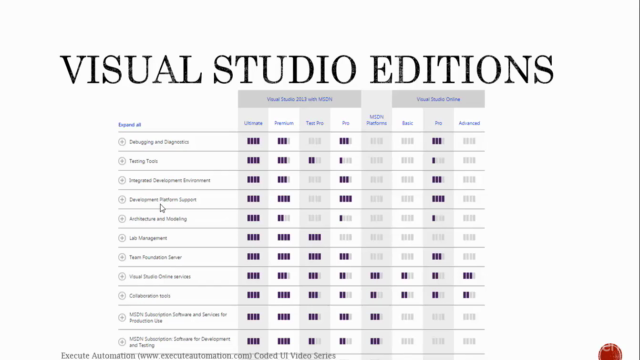640x360 pixels.
Task: Click Ultimate rating bars for Debugging and Diagnostics
Action: tap(253, 141)
